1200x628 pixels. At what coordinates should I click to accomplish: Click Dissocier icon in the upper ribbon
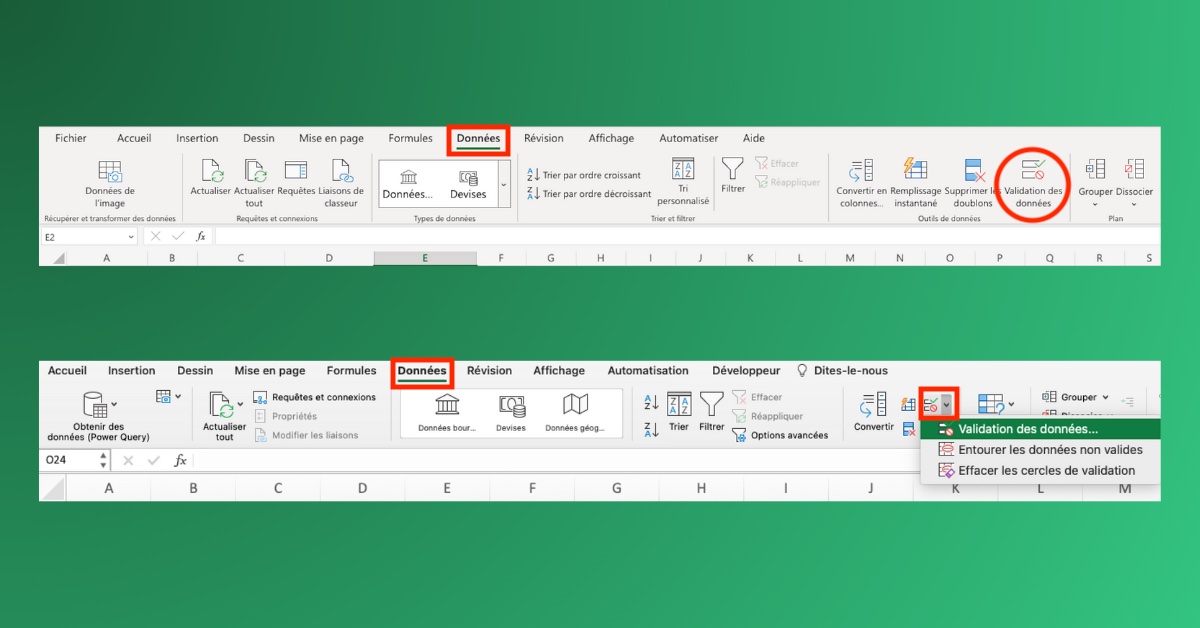click(1134, 170)
